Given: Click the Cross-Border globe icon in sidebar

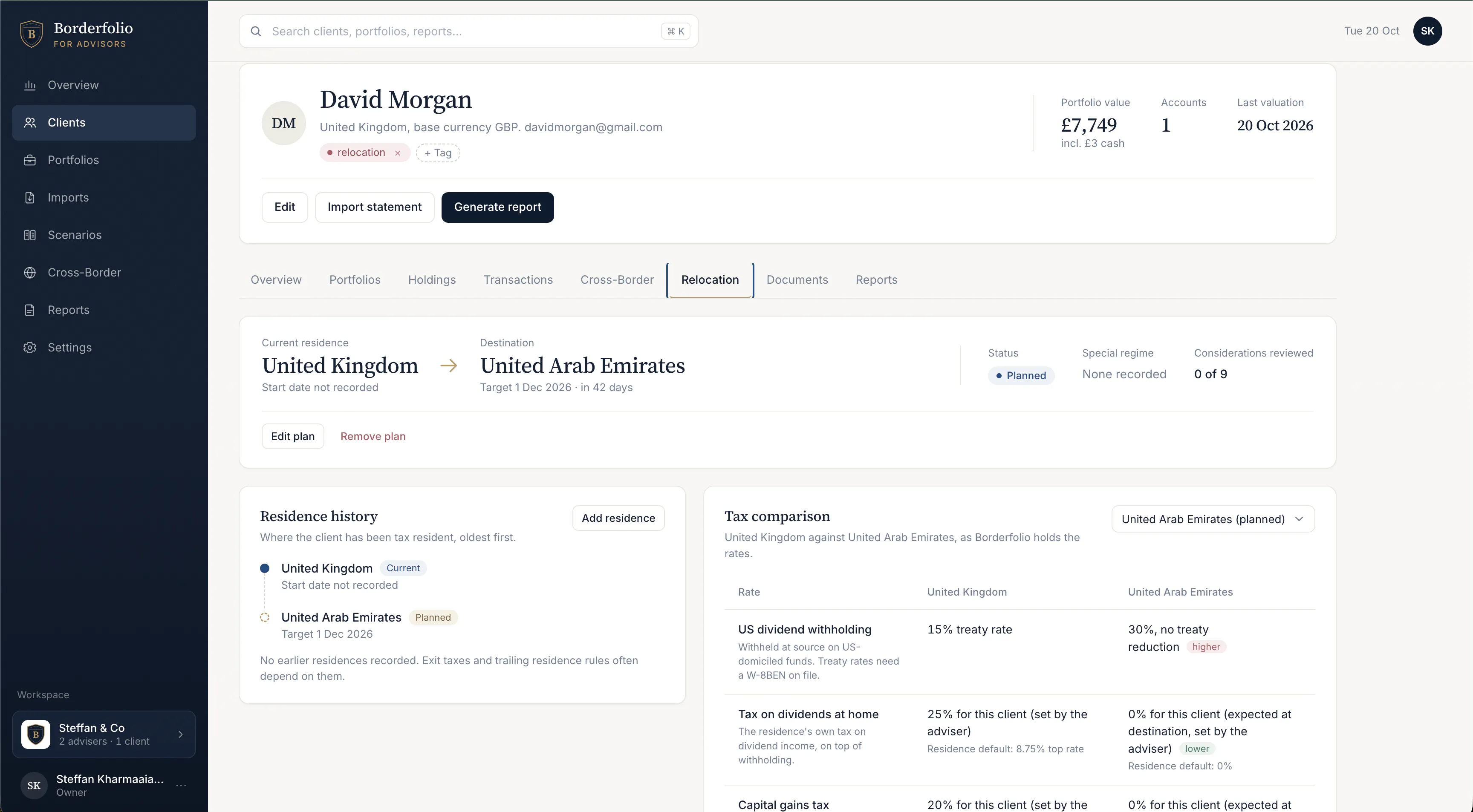Looking at the screenshot, I should pos(30,273).
